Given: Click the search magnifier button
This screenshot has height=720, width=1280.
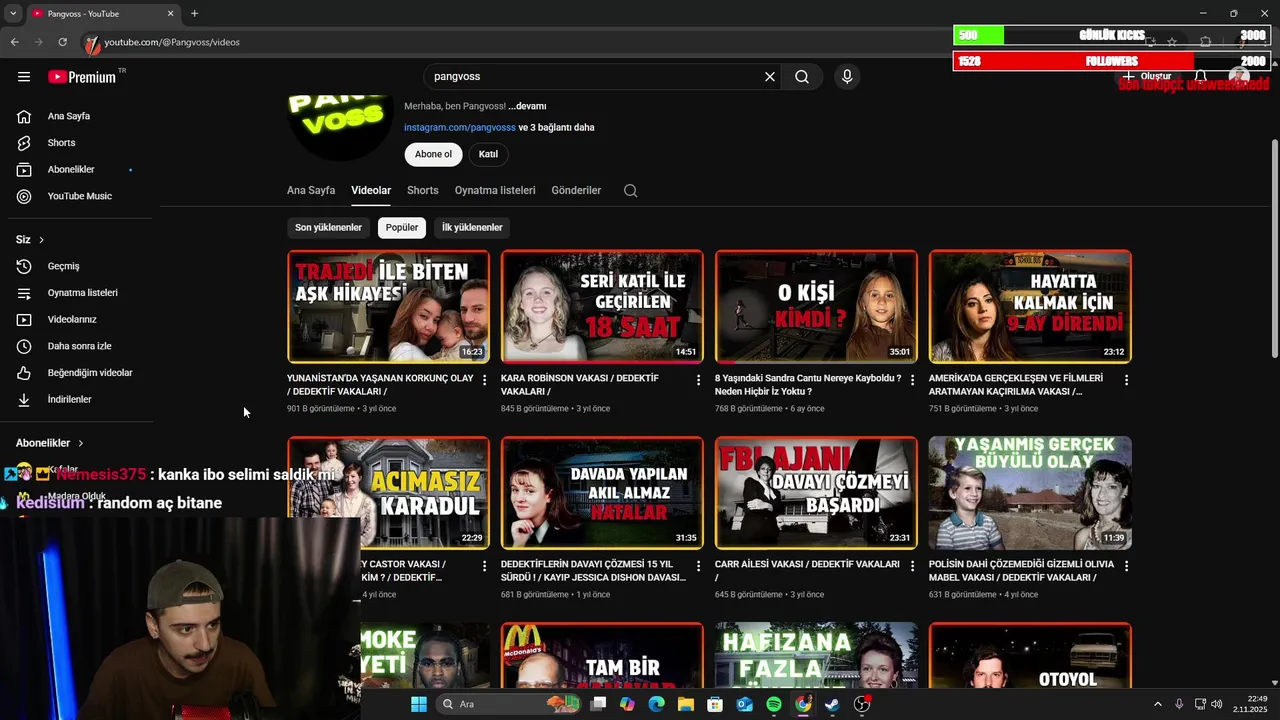Looking at the screenshot, I should pos(802,77).
